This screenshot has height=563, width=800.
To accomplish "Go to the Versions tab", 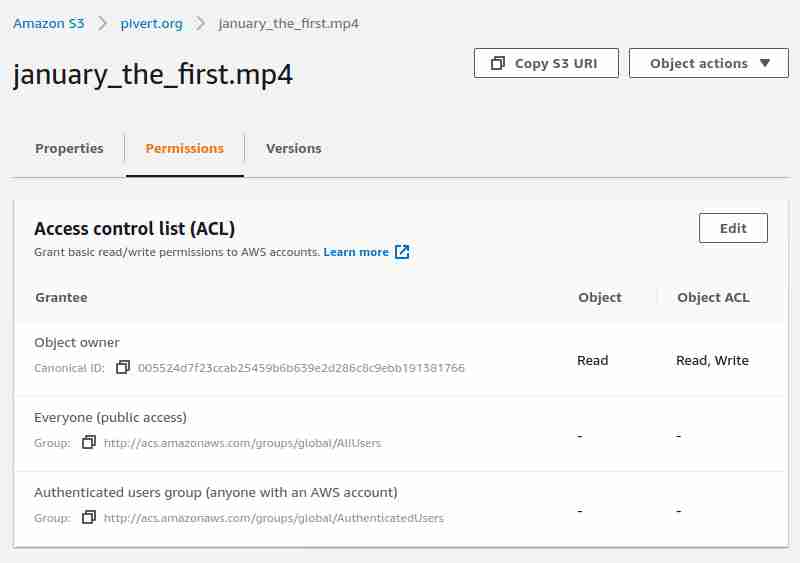I will [293, 148].
